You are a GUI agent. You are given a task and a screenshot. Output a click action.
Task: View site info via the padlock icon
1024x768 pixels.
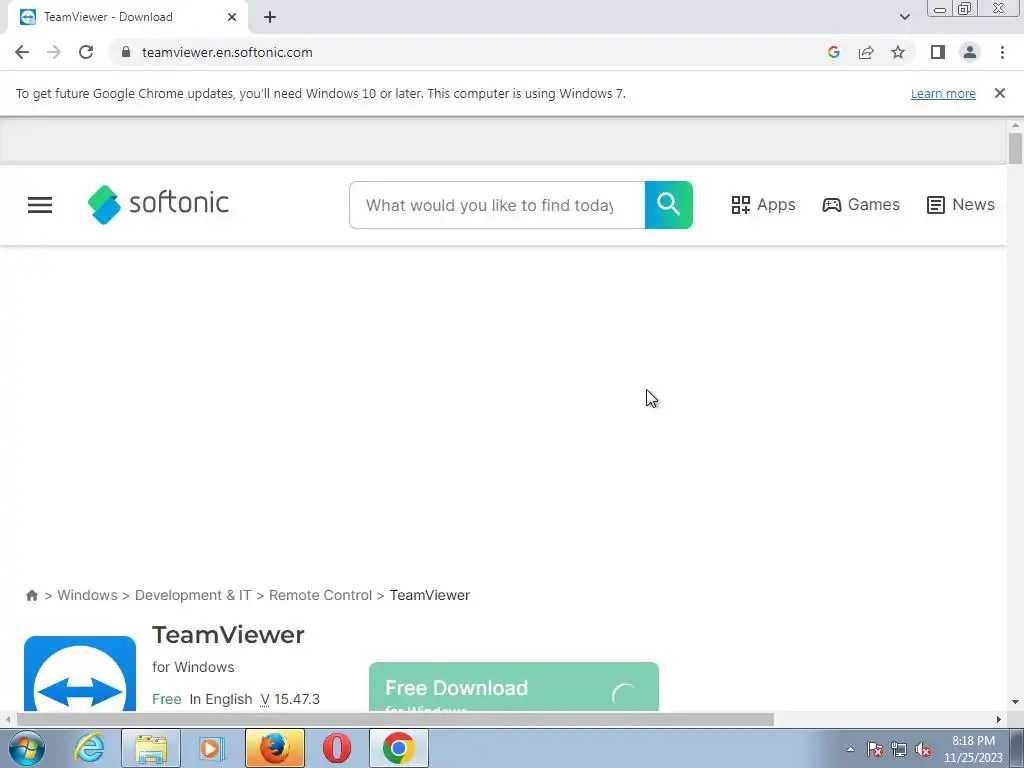pos(126,52)
